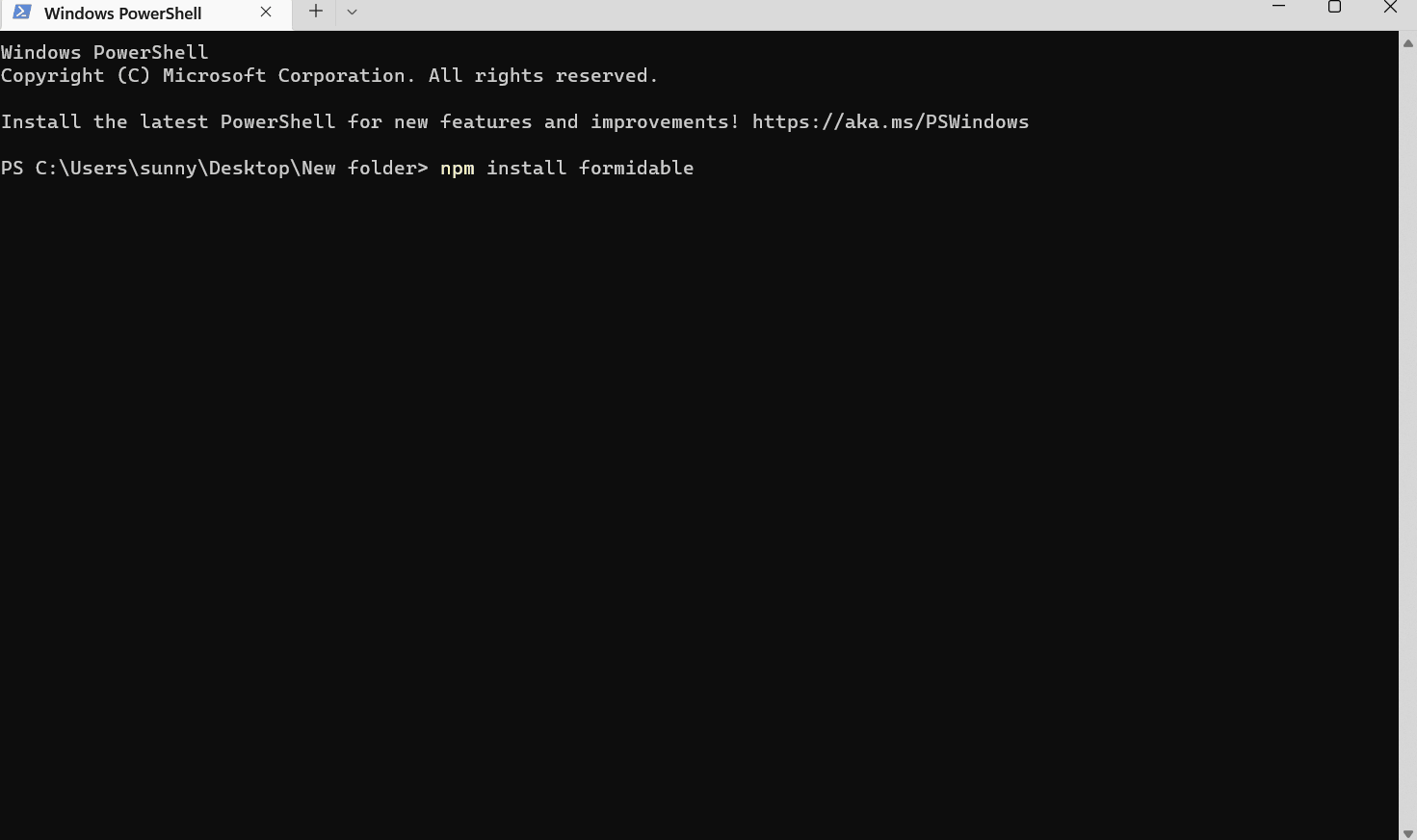
Task: Click the prompt path ending in New folder
Action: [231, 168]
